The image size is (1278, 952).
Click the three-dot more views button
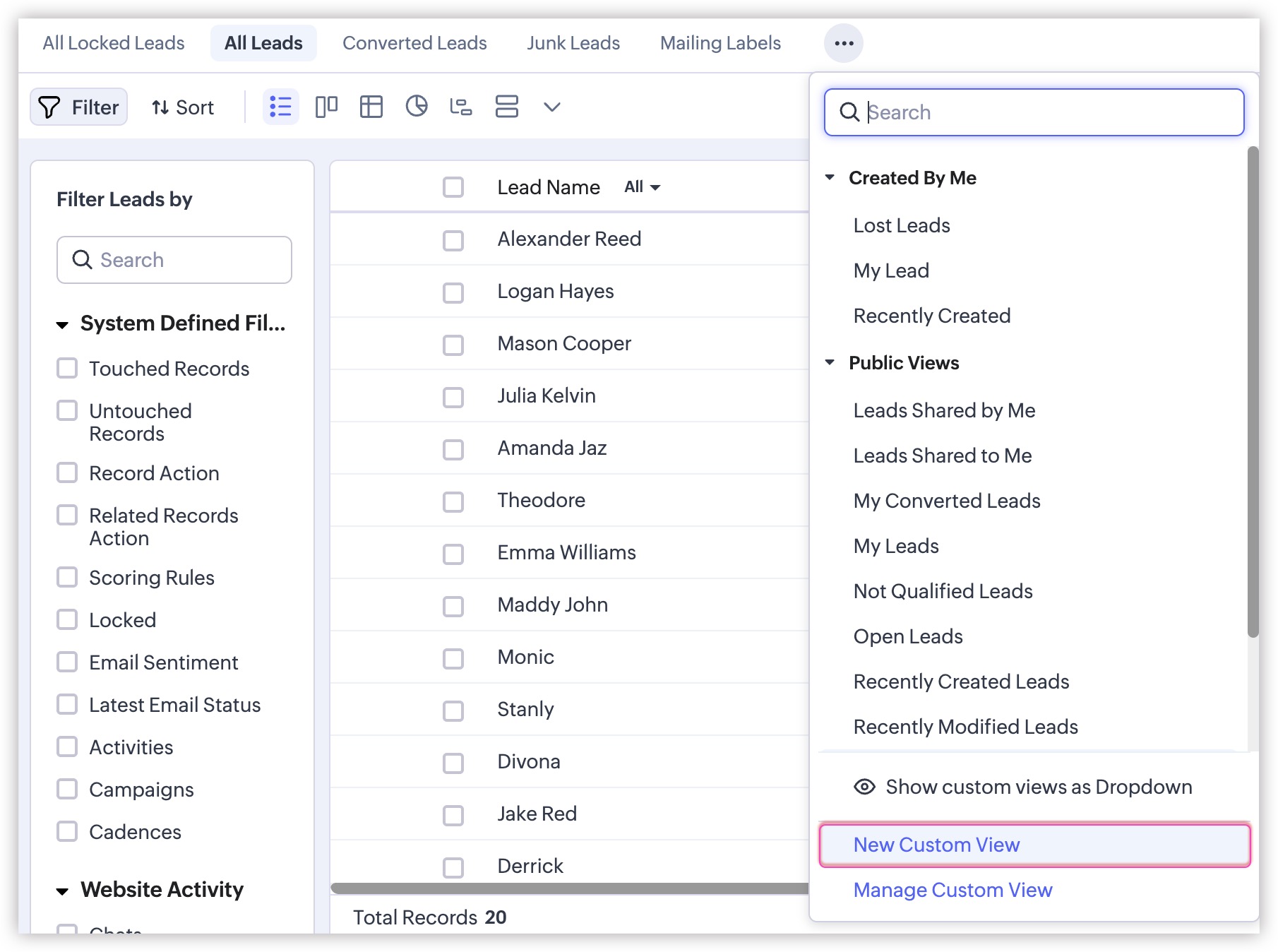tap(843, 43)
